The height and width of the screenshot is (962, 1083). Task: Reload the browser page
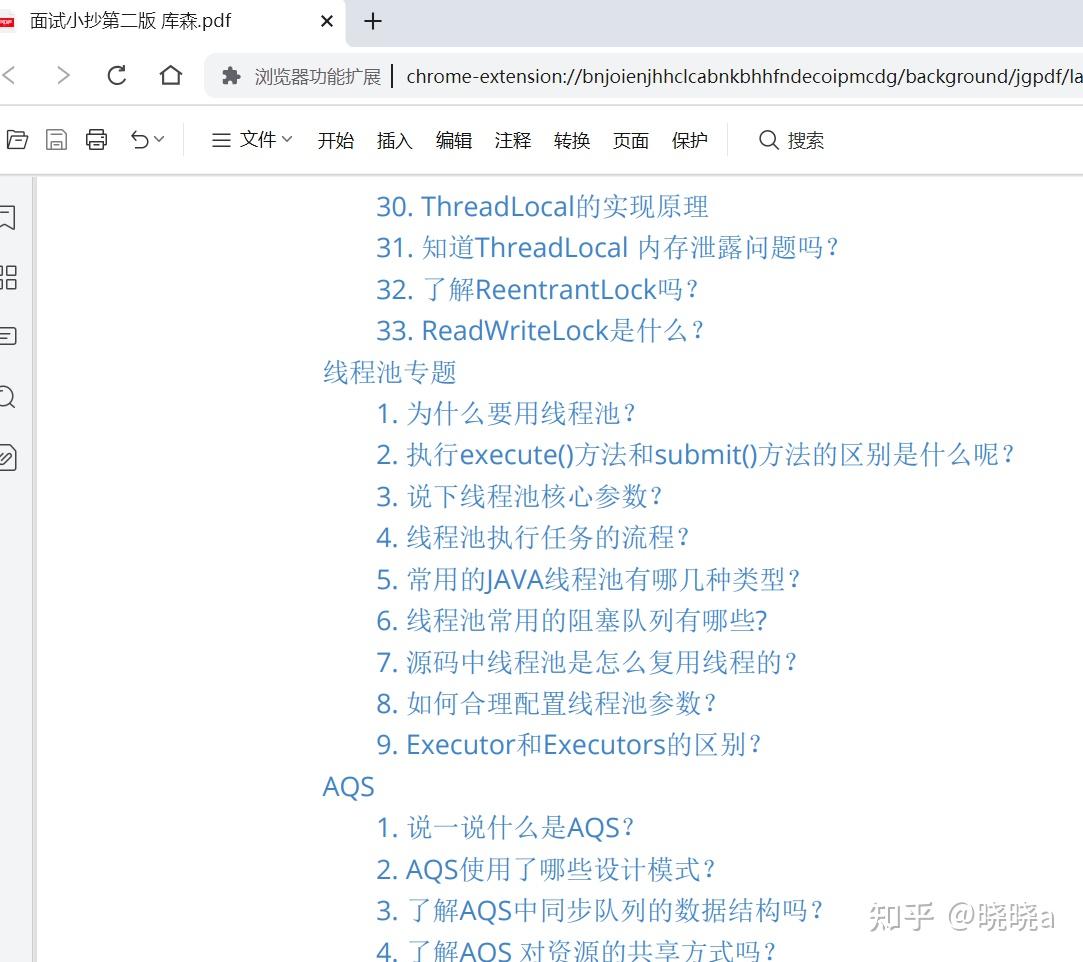point(117,75)
